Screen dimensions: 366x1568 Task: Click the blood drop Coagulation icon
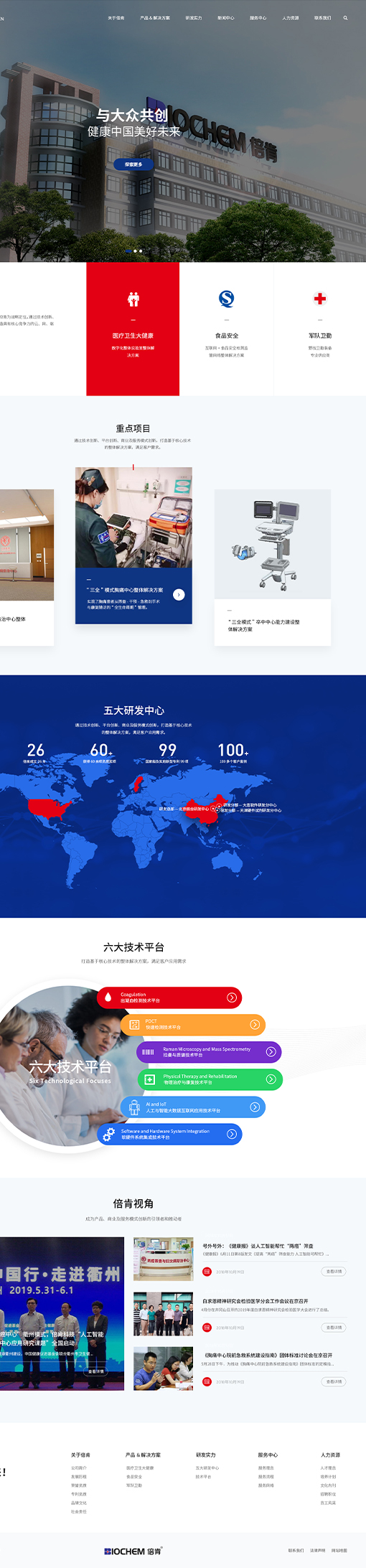pyautogui.click(x=108, y=997)
